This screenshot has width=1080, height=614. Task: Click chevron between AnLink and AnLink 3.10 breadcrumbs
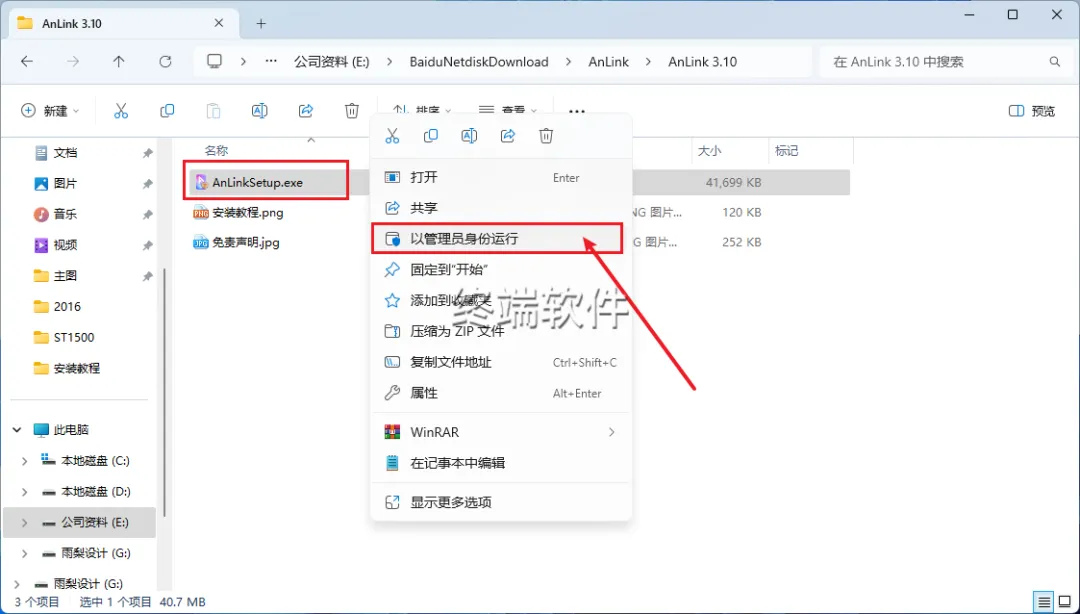(648, 61)
